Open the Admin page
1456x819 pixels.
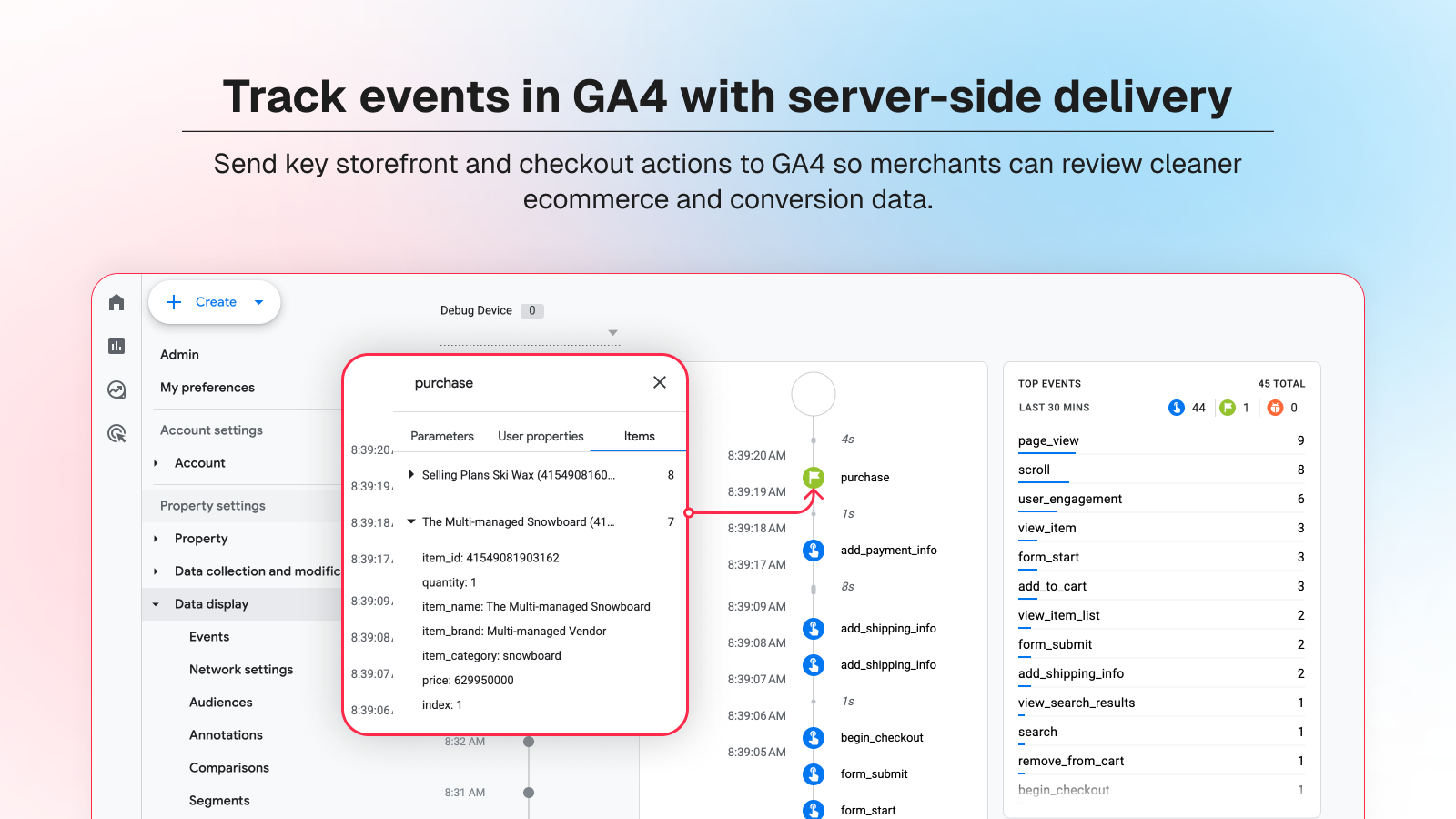coord(179,354)
